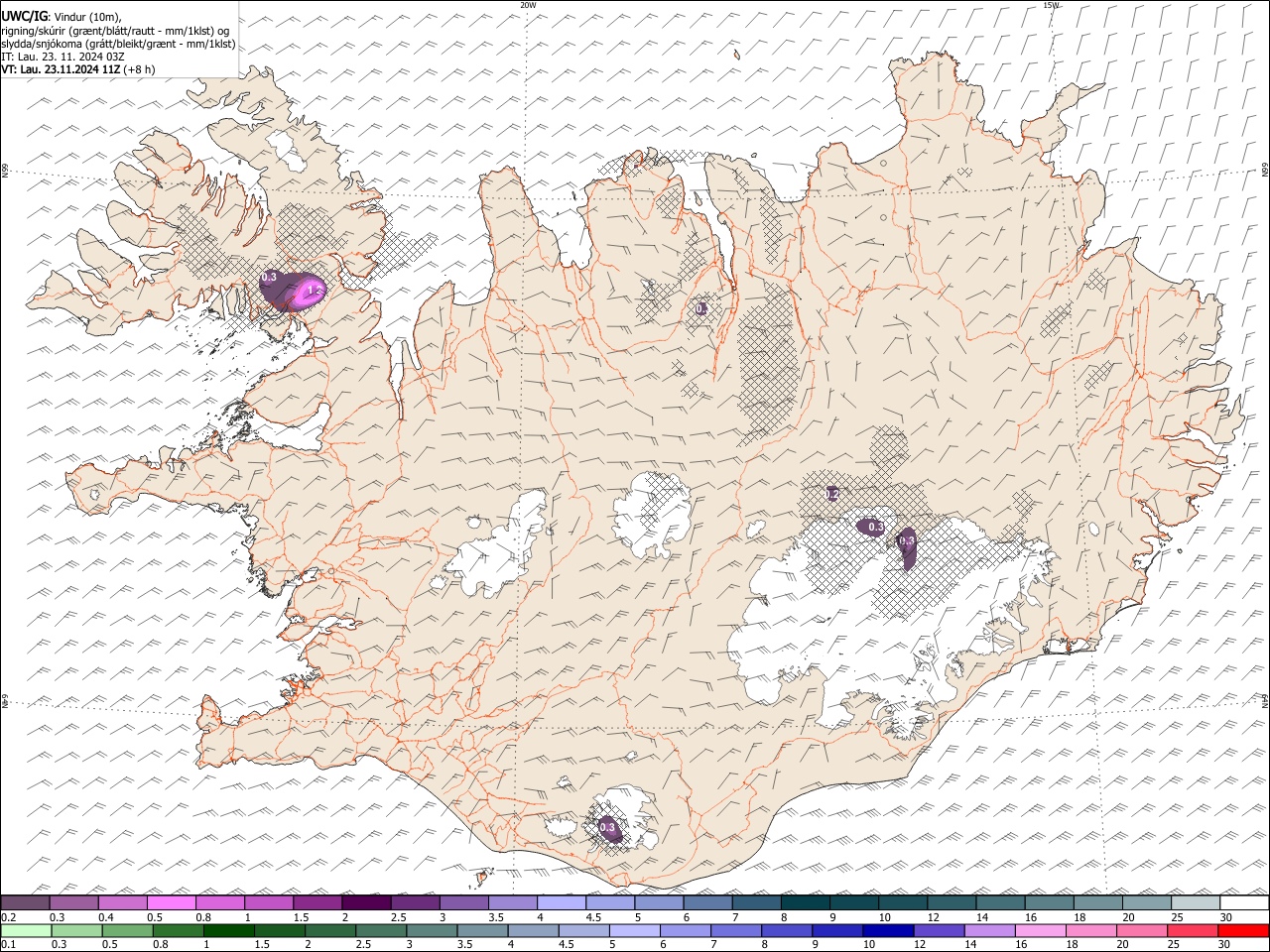Viewport: 1270px width, 952px height.
Task: Pick the light pink 16 swatch, lower scale
Action: pyautogui.click(x=1039, y=930)
